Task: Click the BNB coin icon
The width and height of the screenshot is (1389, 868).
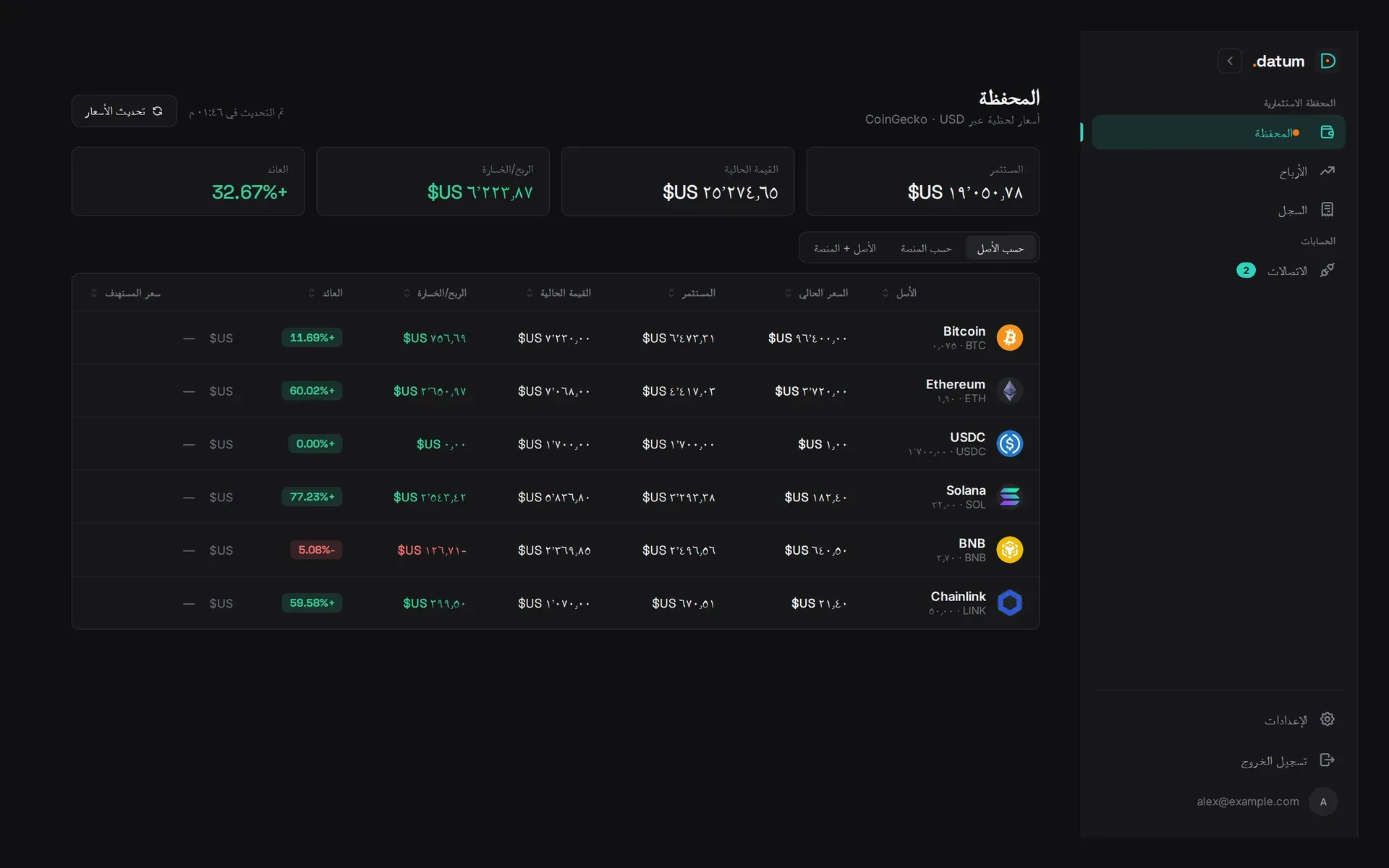Action: [x=1010, y=550]
